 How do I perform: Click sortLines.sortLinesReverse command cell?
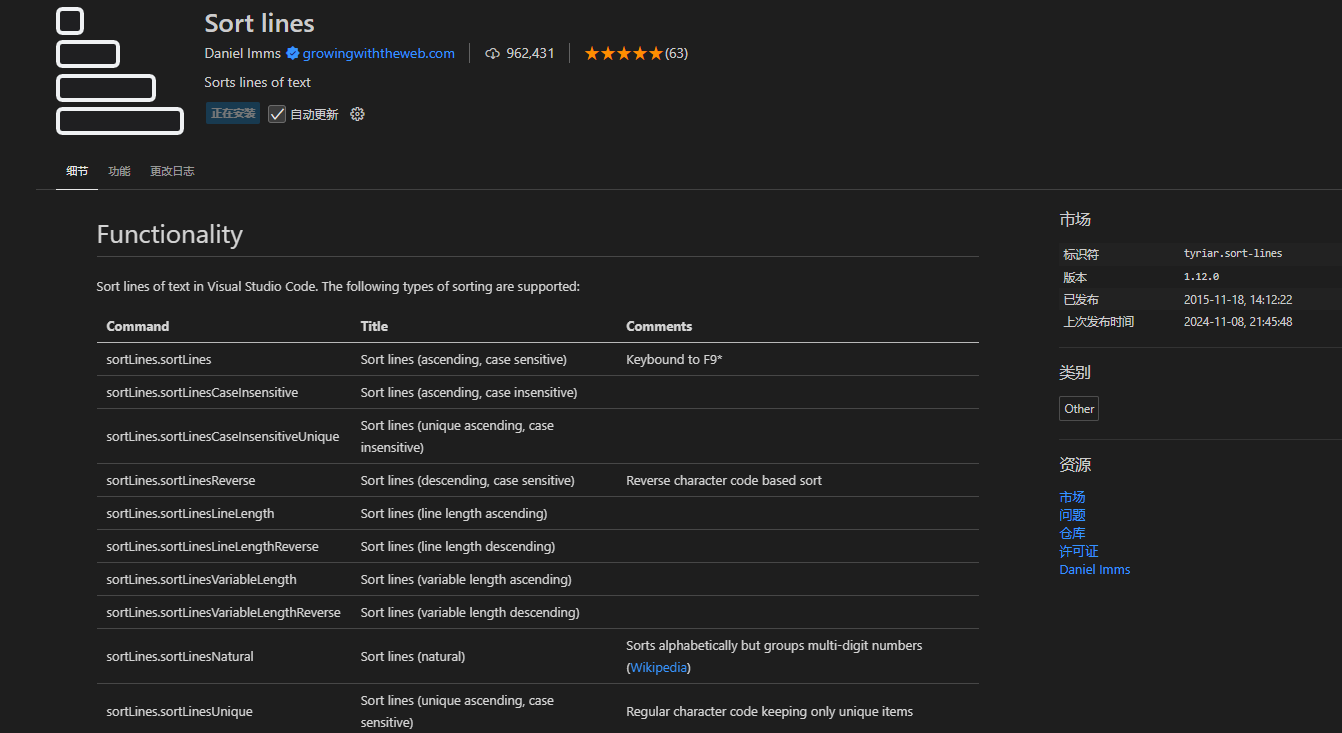tap(181, 480)
